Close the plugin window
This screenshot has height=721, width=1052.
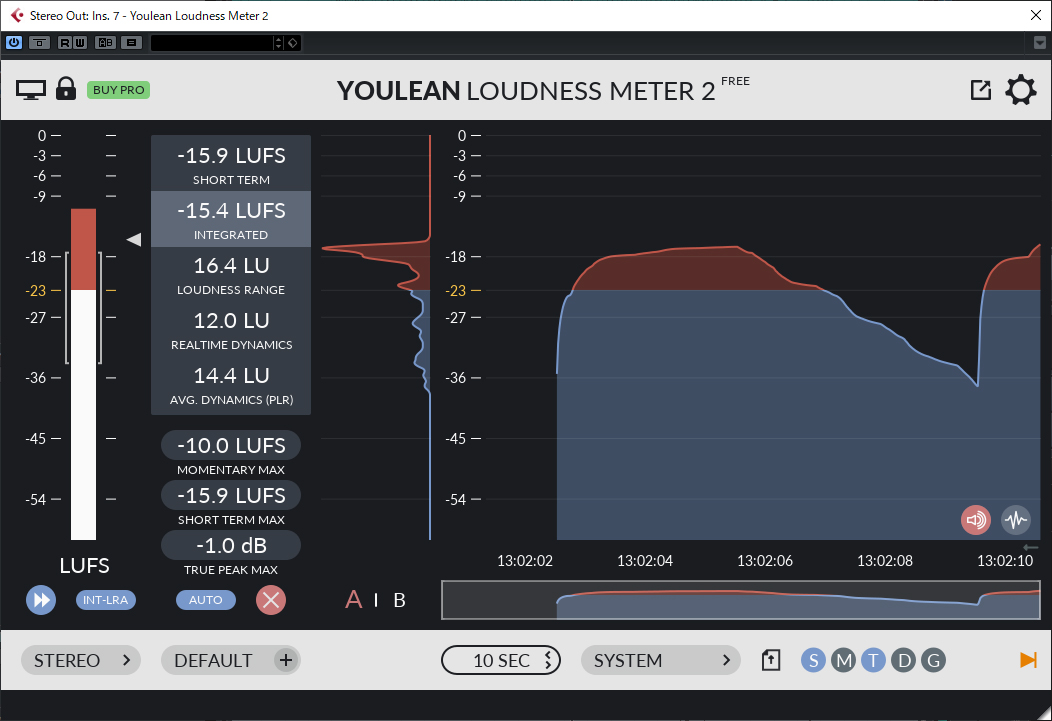coord(1036,15)
